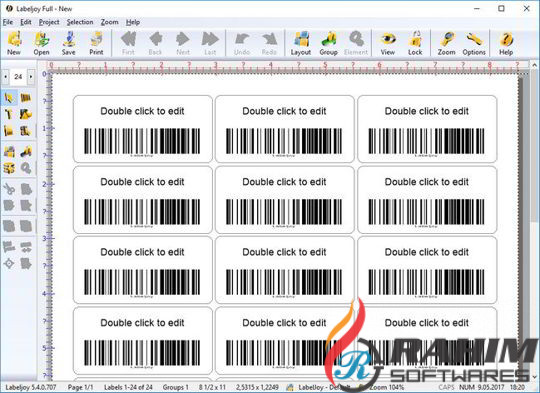Click the vertical scrollbar up arrow
The width and height of the screenshot is (540, 393).
[534, 65]
